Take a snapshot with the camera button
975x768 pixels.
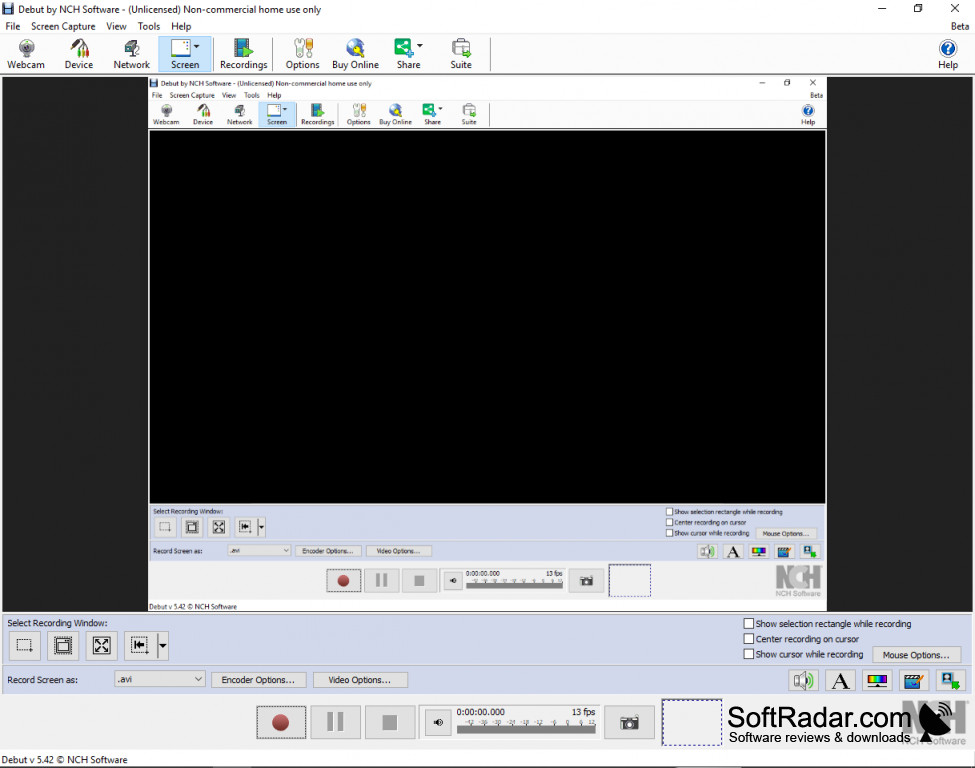point(629,723)
